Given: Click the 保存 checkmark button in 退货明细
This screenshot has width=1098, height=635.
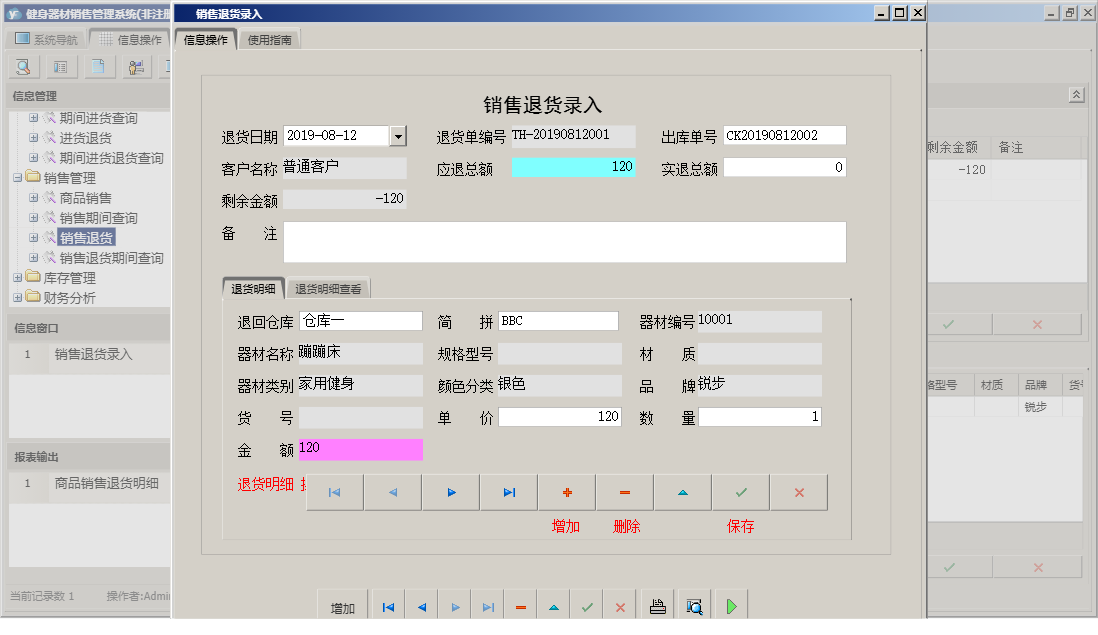Looking at the screenshot, I should (741, 491).
